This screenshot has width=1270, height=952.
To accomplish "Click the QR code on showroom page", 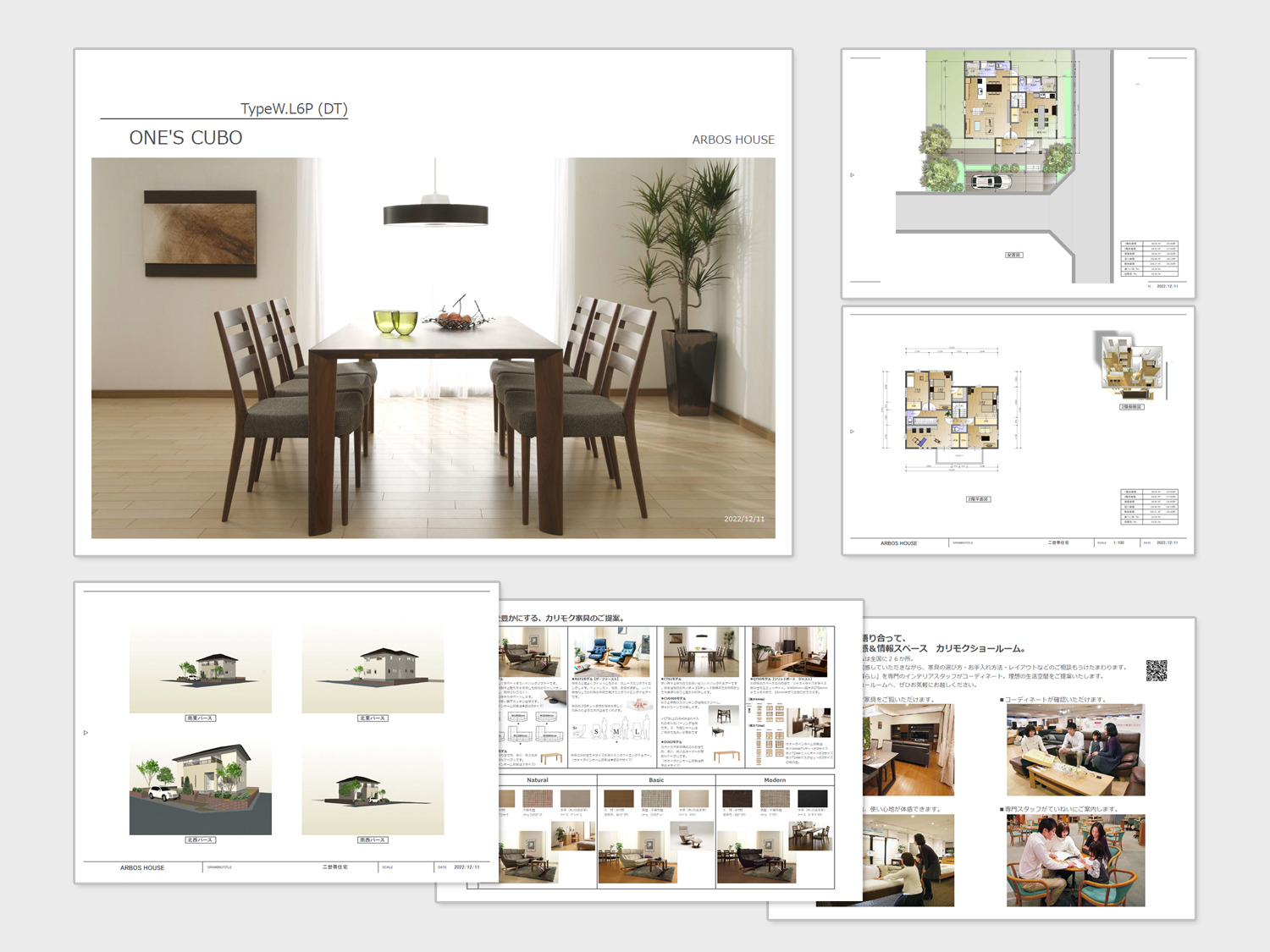I will (1157, 671).
